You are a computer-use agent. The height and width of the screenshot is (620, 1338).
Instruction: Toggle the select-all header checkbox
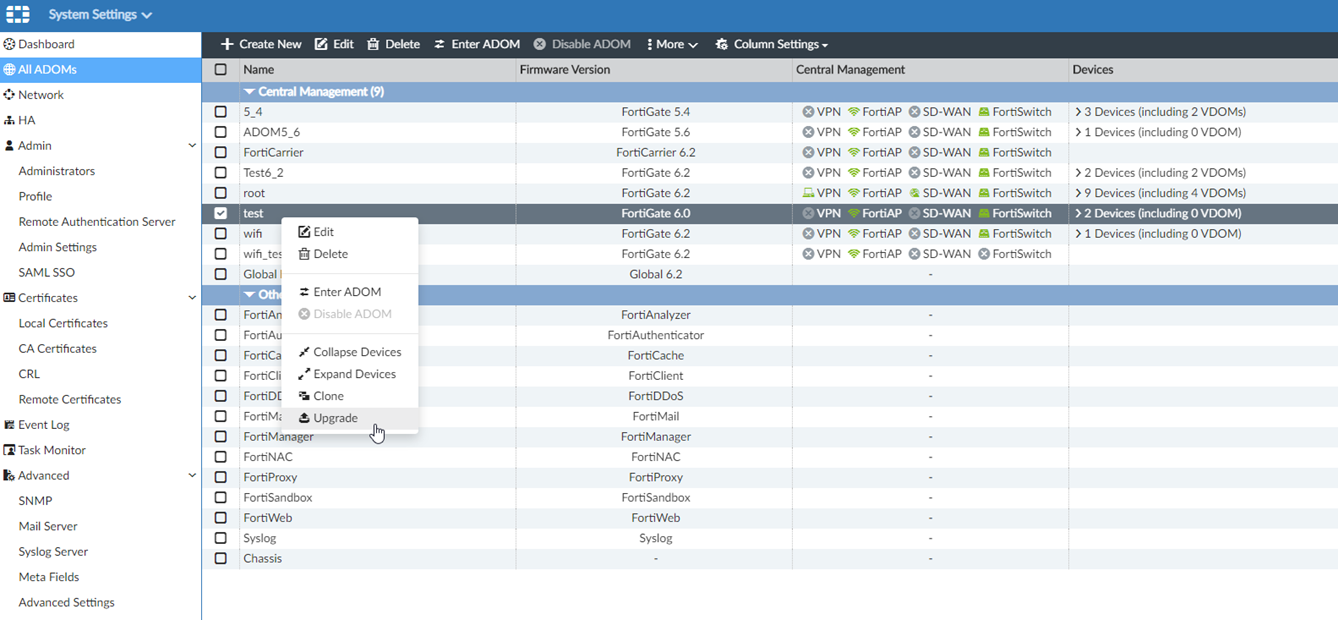click(x=221, y=70)
